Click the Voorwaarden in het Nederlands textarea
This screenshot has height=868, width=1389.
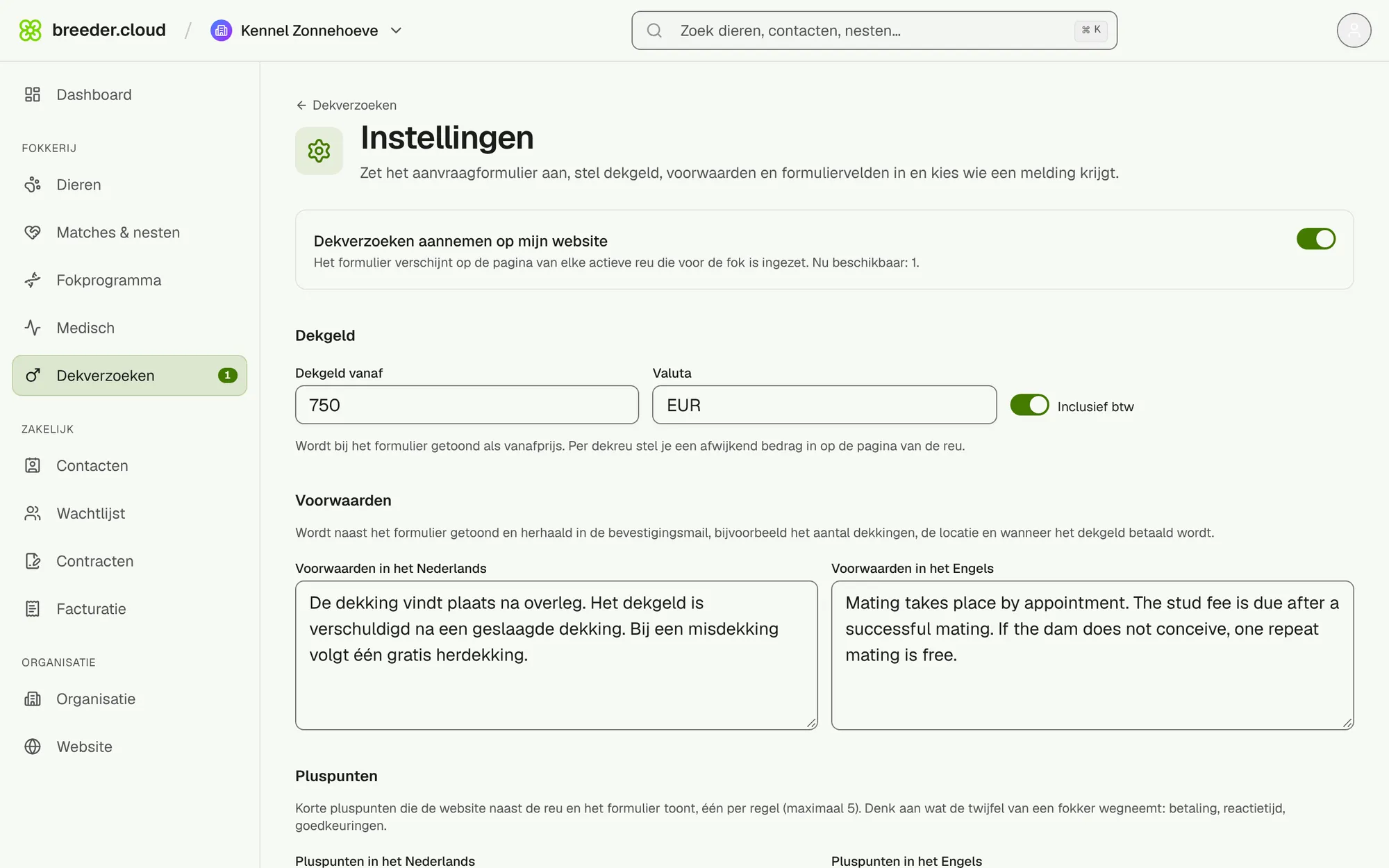[x=556, y=656]
